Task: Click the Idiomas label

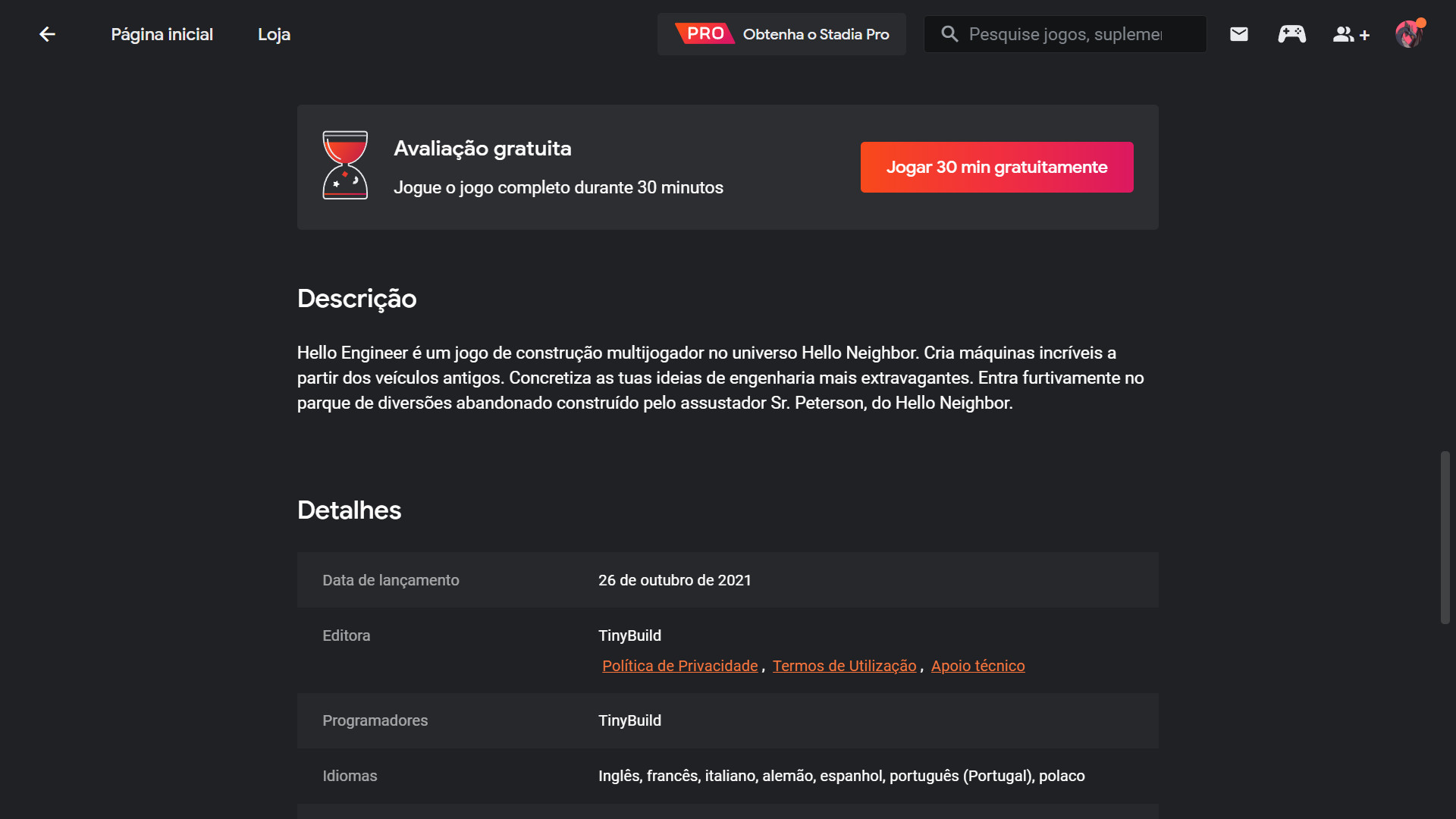Action: 350,776
